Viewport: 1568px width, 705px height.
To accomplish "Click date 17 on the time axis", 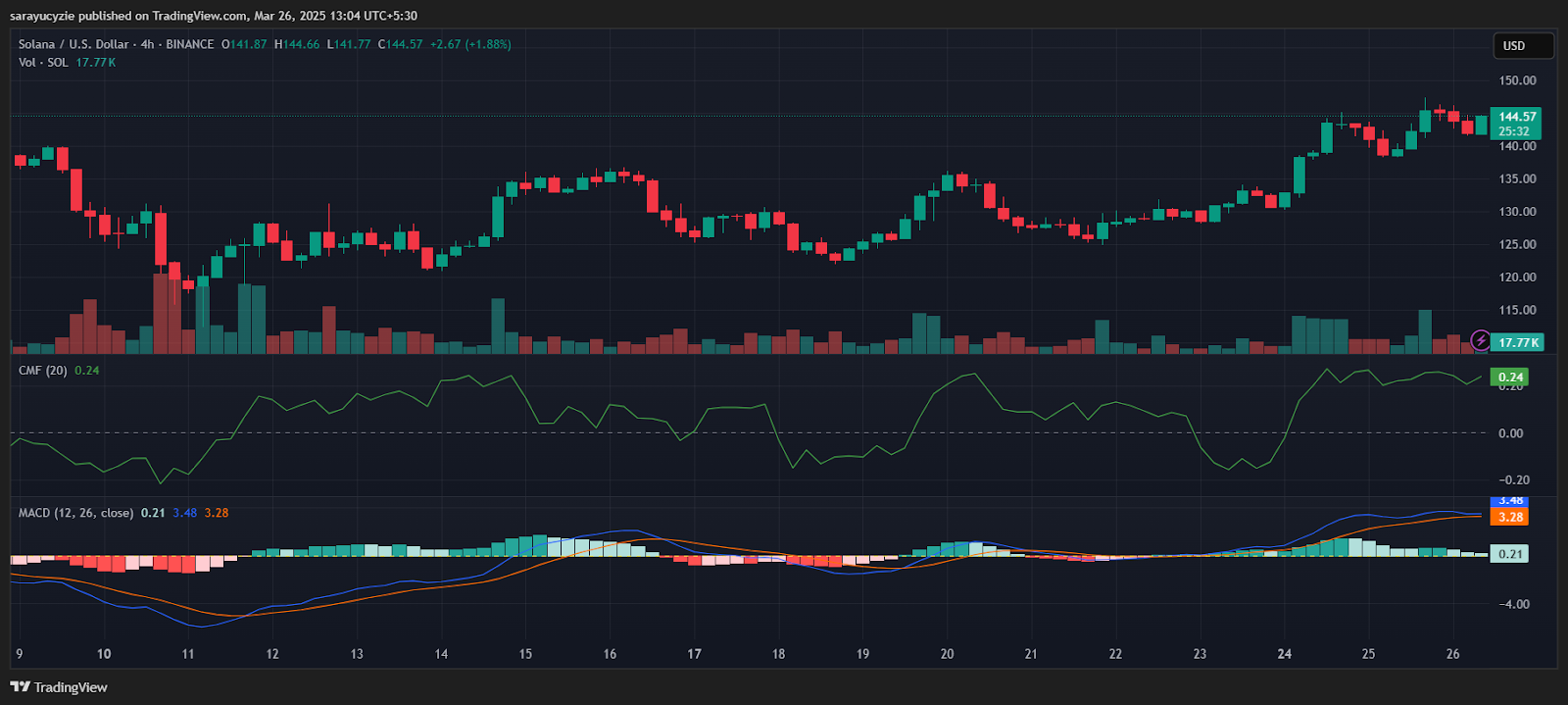I will pyautogui.click(x=694, y=654).
